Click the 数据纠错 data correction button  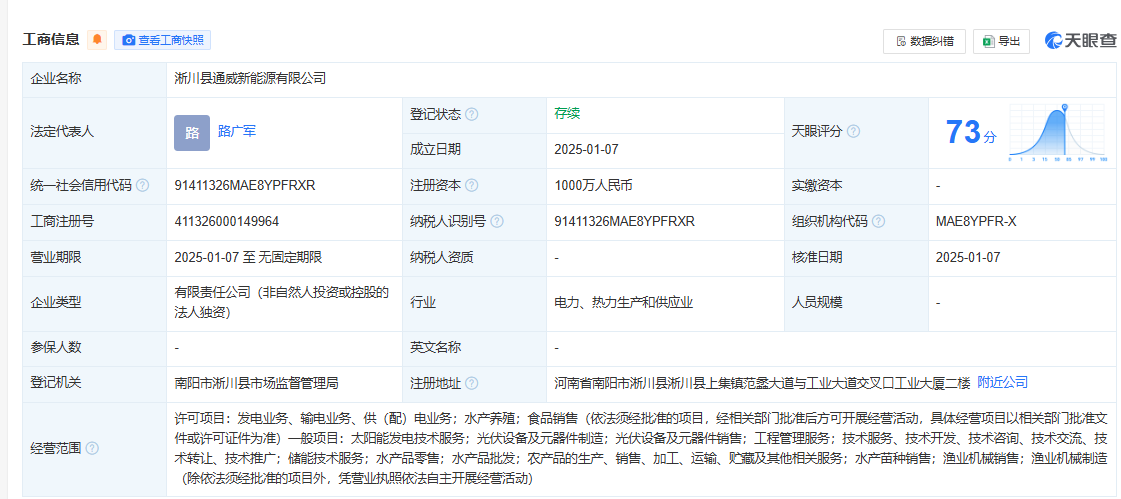(x=924, y=41)
